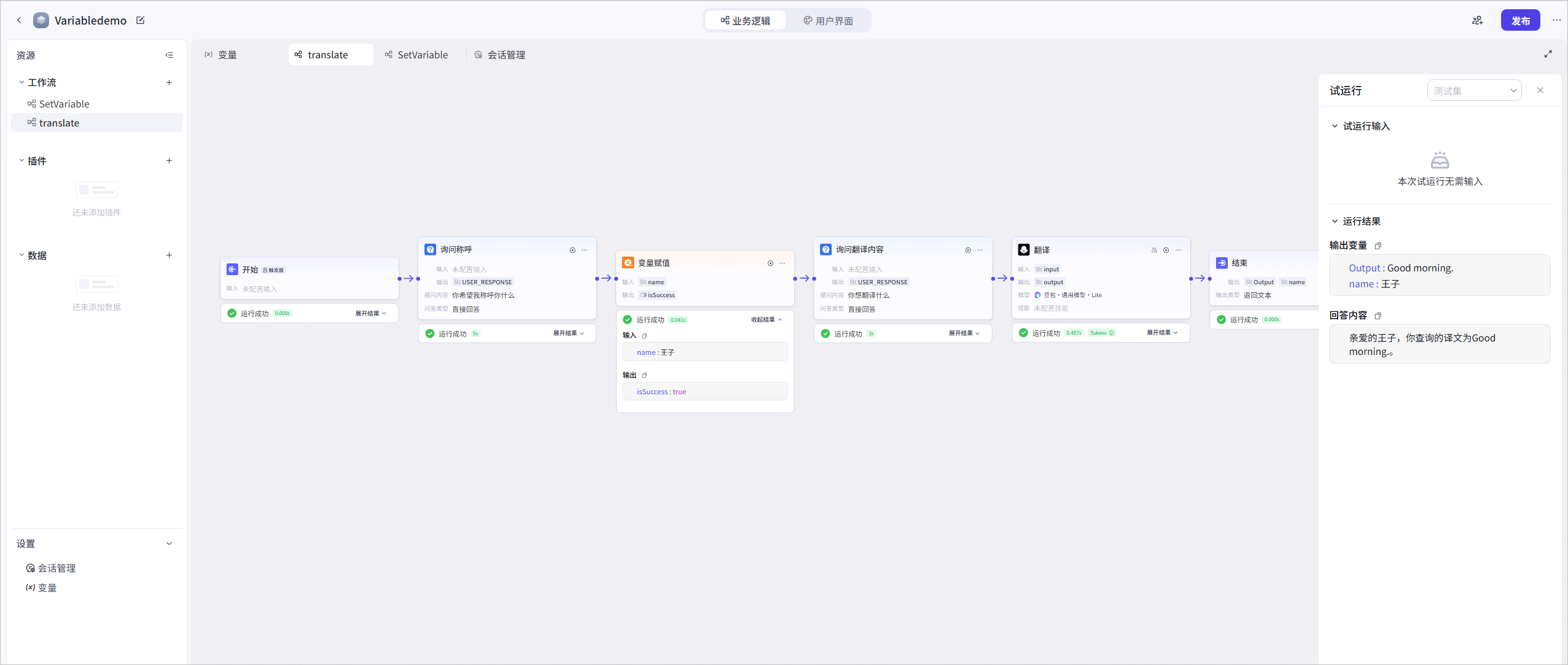
Task: Run the 翻译 node alone
Action: [1166, 250]
